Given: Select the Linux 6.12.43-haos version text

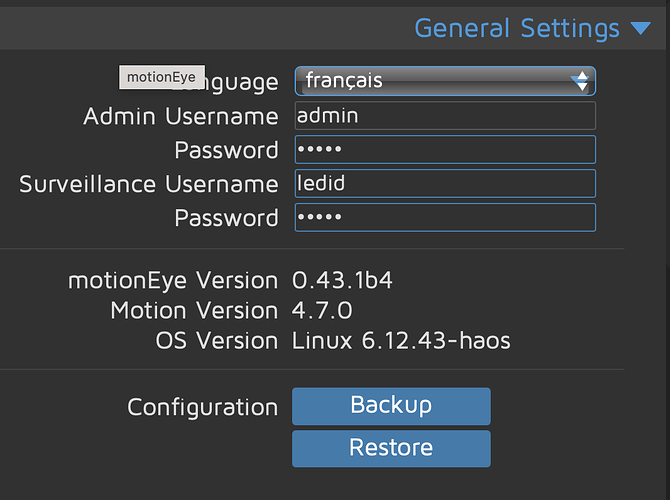Looking at the screenshot, I should coord(401,341).
